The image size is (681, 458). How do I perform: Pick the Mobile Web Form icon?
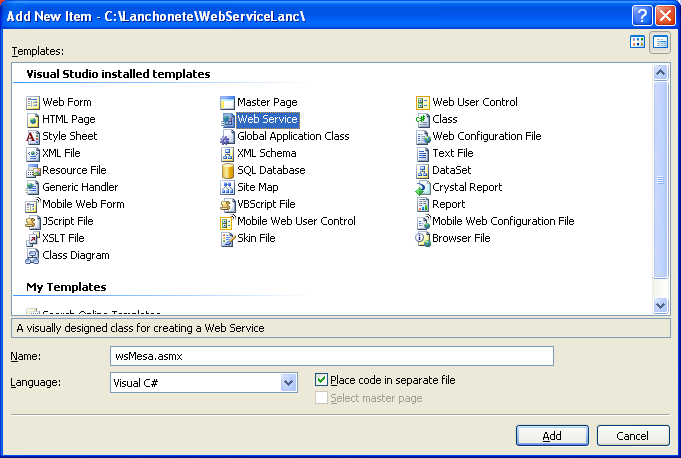[33, 204]
